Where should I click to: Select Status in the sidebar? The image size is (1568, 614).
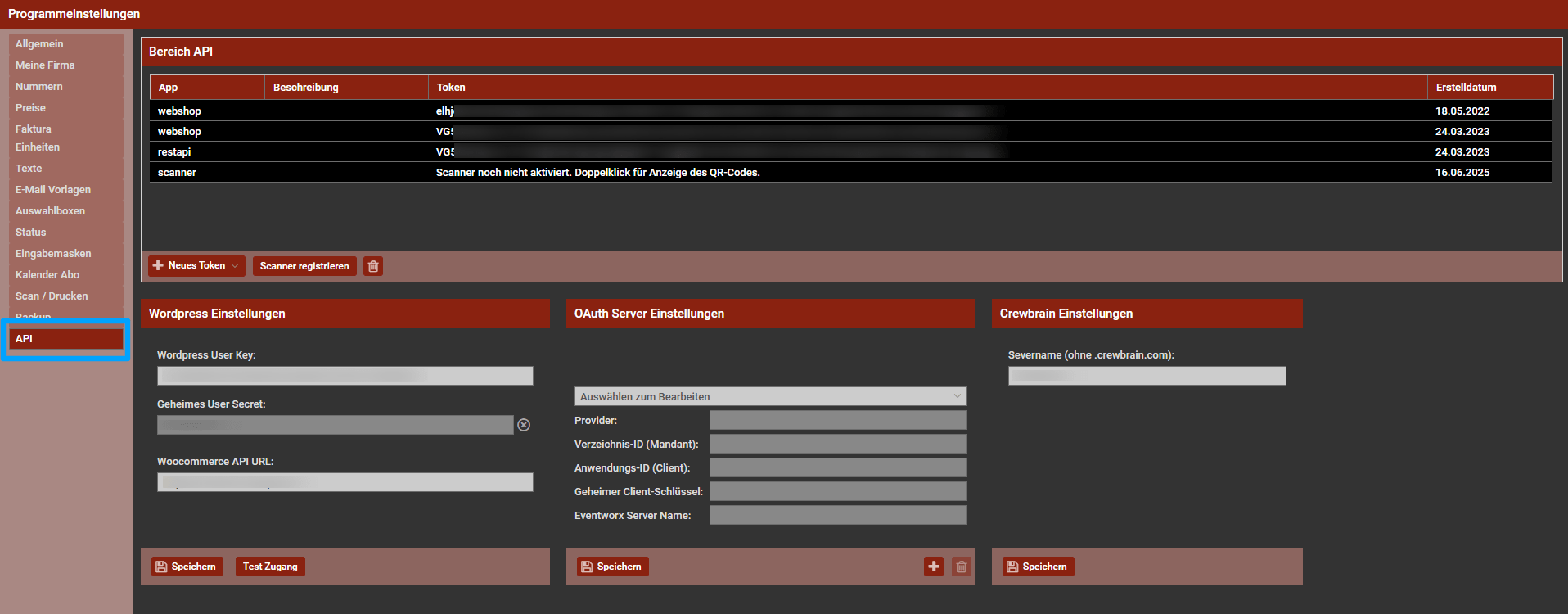tap(66, 233)
